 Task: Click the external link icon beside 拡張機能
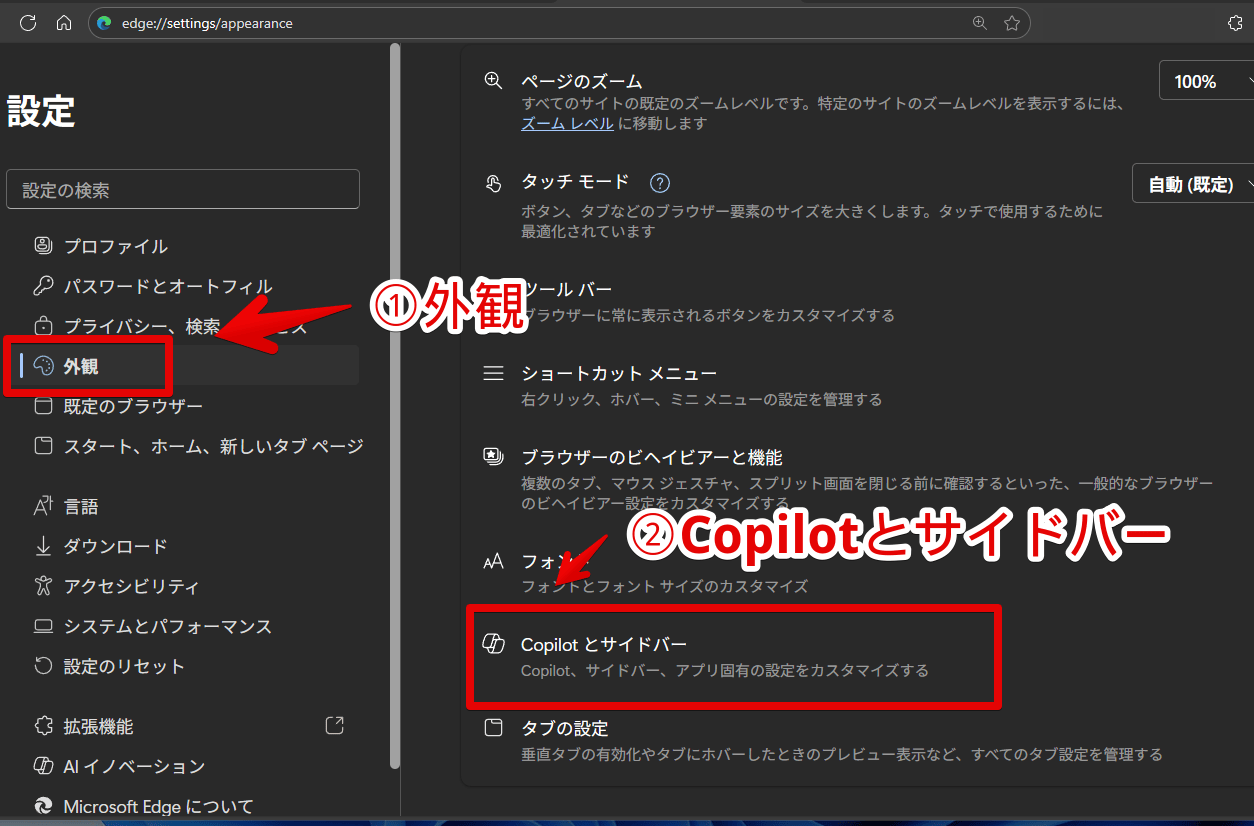[x=336, y=724]
